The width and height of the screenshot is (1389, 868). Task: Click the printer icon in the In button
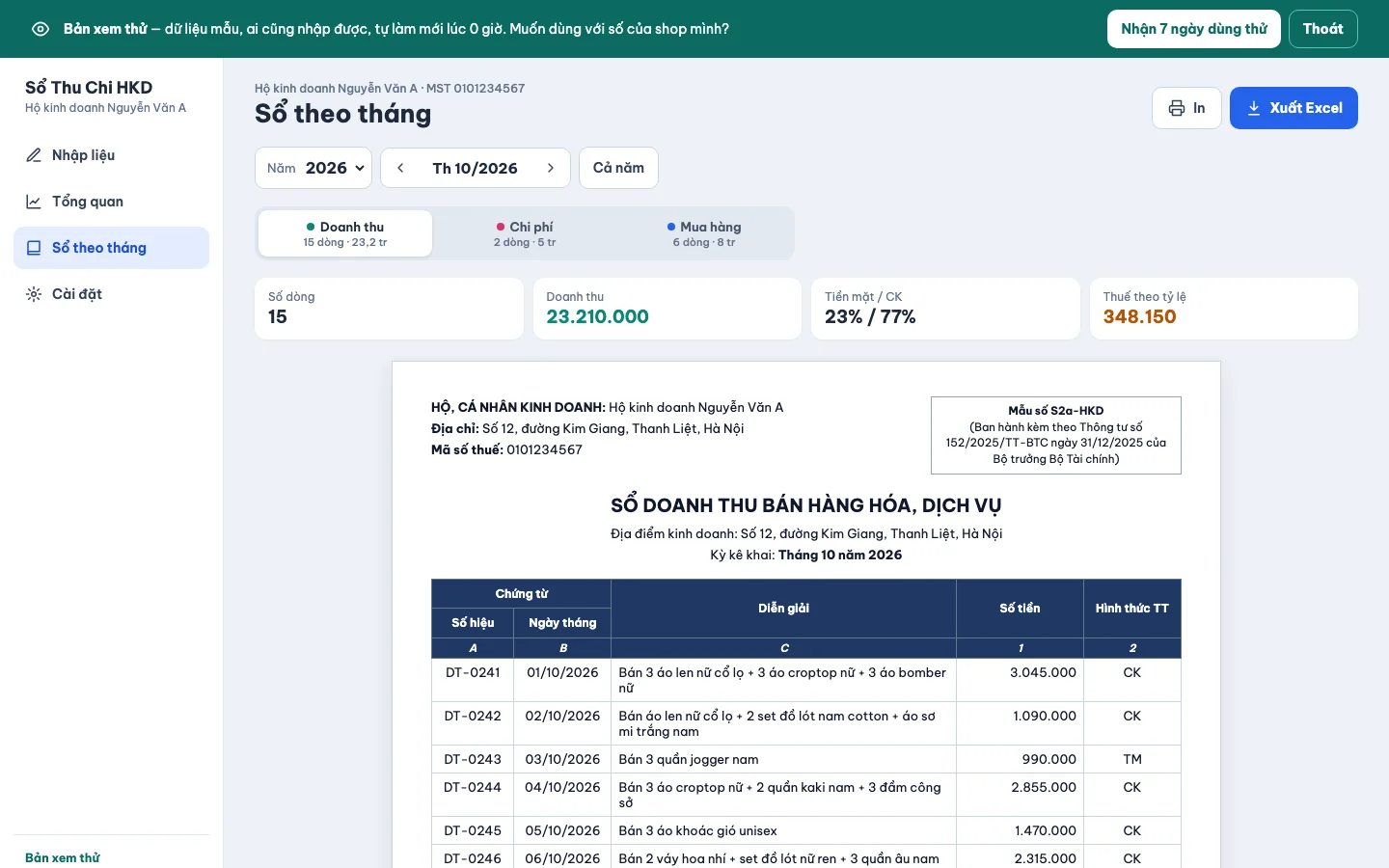click(x=1177, y=108)
